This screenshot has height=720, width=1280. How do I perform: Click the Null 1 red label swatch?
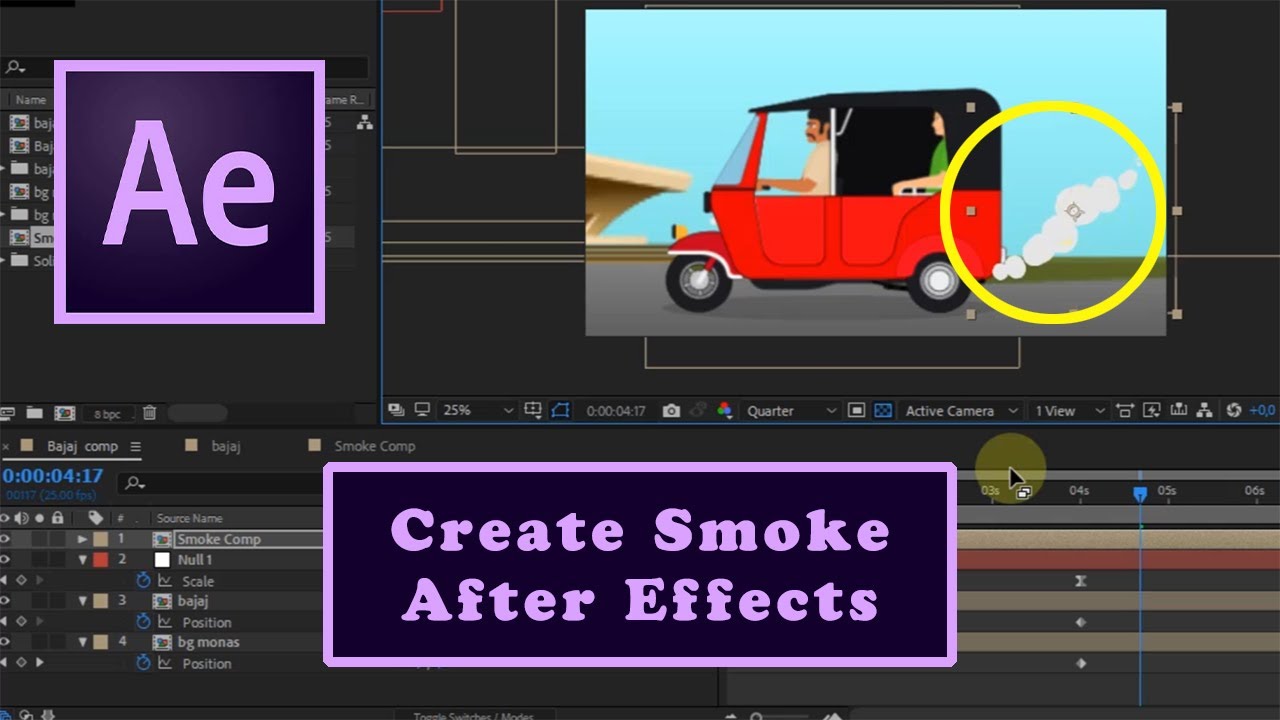[100, 560]
